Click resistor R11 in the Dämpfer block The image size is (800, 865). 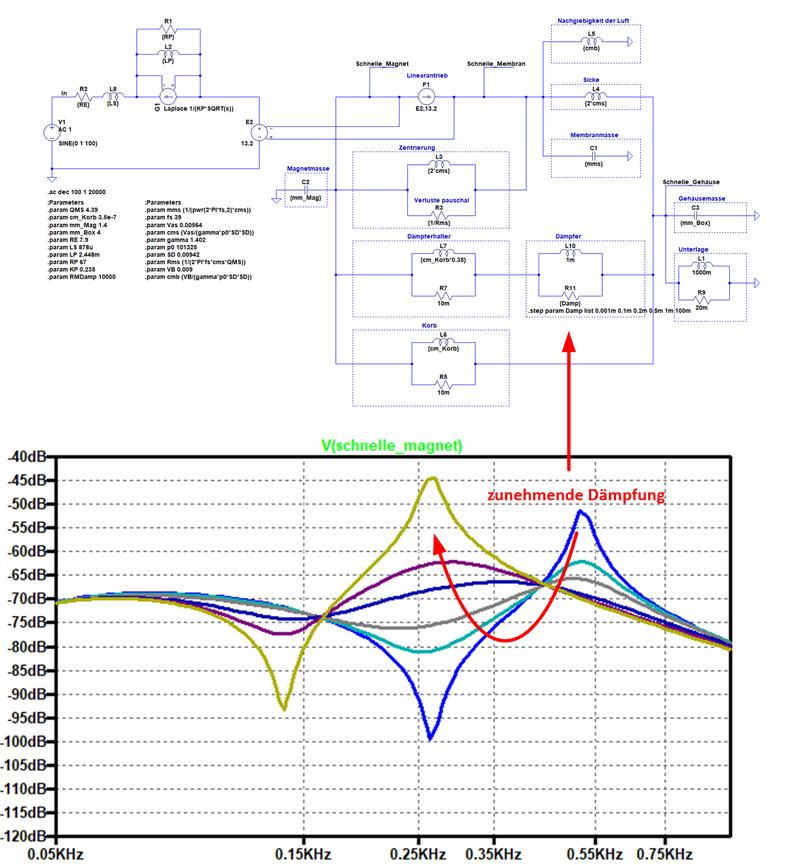[570, 296]
